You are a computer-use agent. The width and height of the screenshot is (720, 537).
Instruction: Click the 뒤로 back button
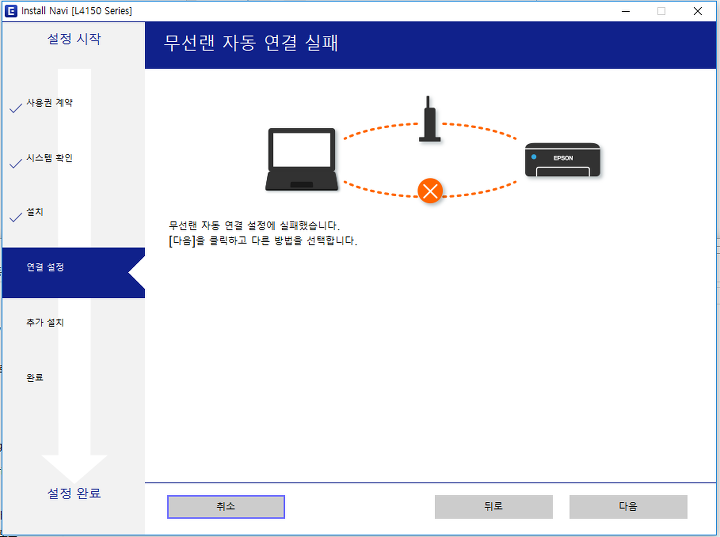tap(494, 507)
